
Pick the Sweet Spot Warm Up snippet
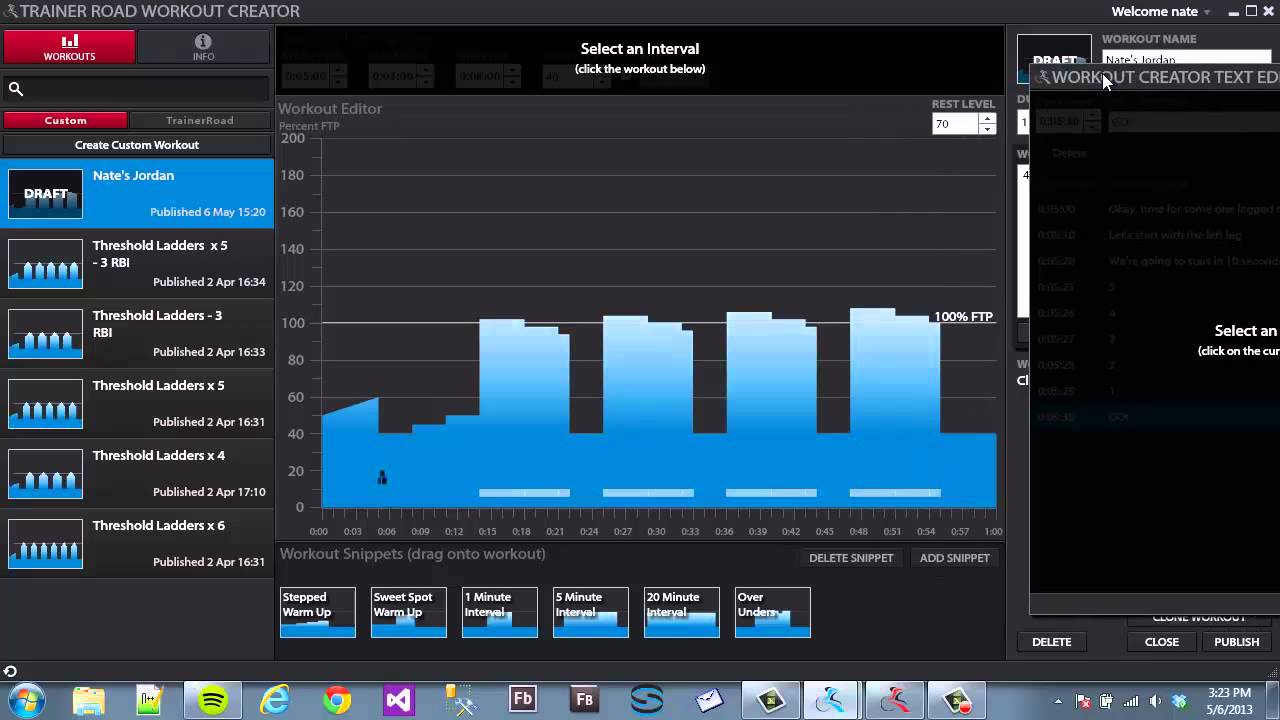[409, 612]
